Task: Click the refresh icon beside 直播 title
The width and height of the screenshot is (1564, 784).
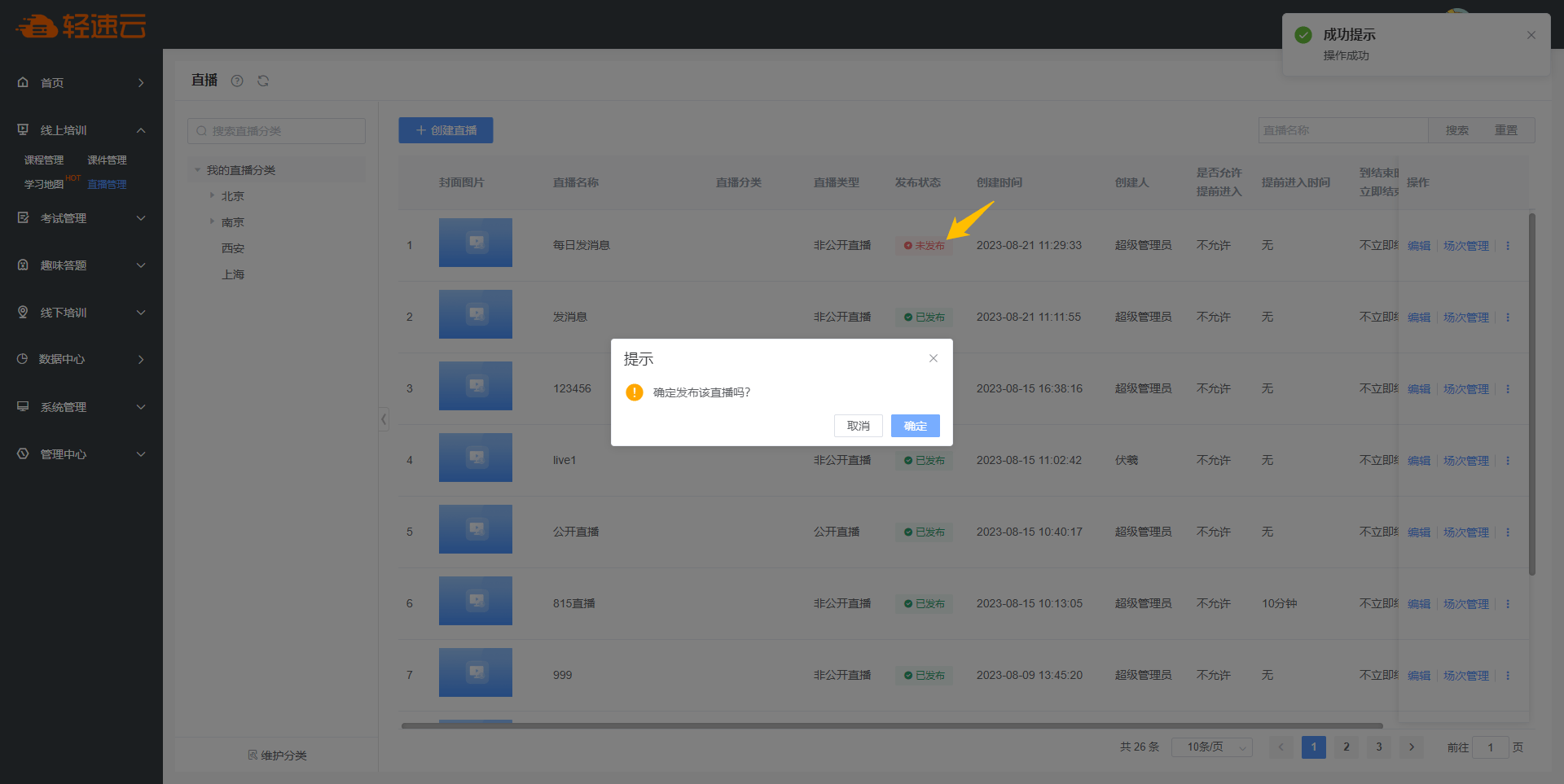Action: pos(263,81)
